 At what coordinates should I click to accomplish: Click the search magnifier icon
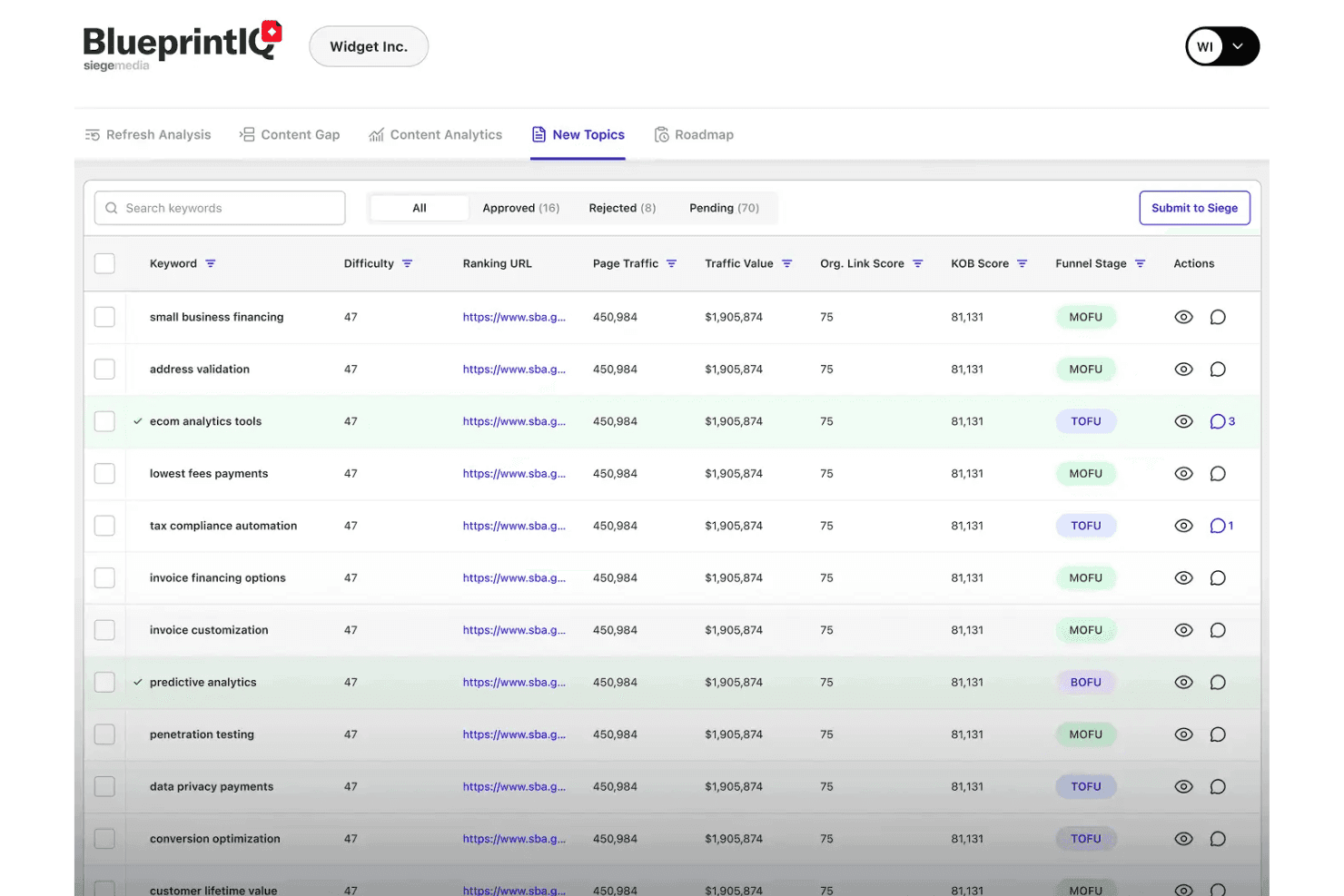(x=112, y=208)
